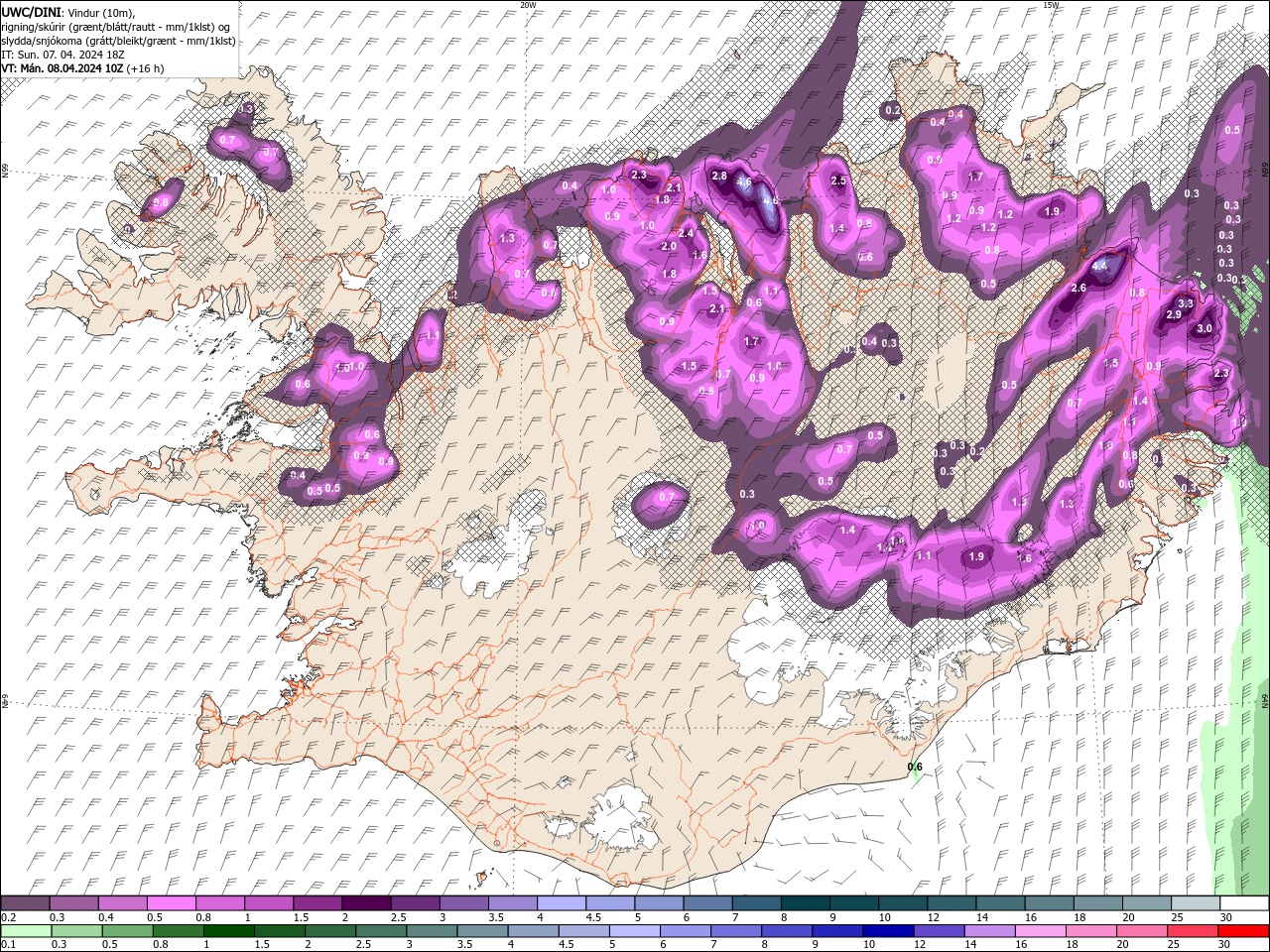
Task: Click the 2.4 snowfall value on the map
Action: [x=686, y=233]
